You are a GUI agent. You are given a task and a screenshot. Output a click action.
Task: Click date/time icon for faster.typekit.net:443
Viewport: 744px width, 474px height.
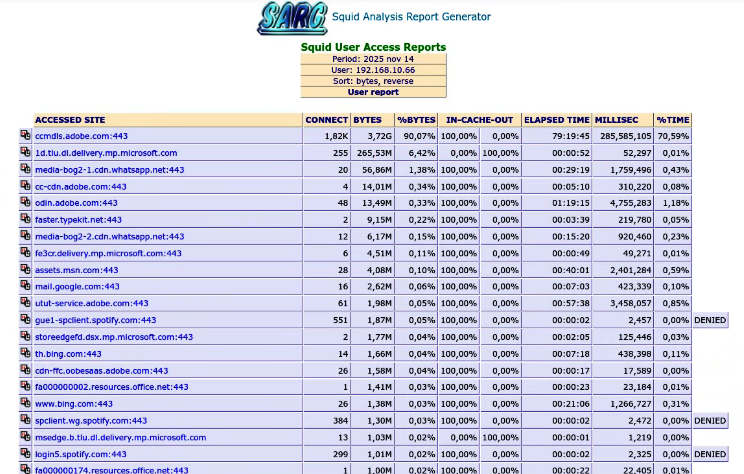tap(25, 219)
